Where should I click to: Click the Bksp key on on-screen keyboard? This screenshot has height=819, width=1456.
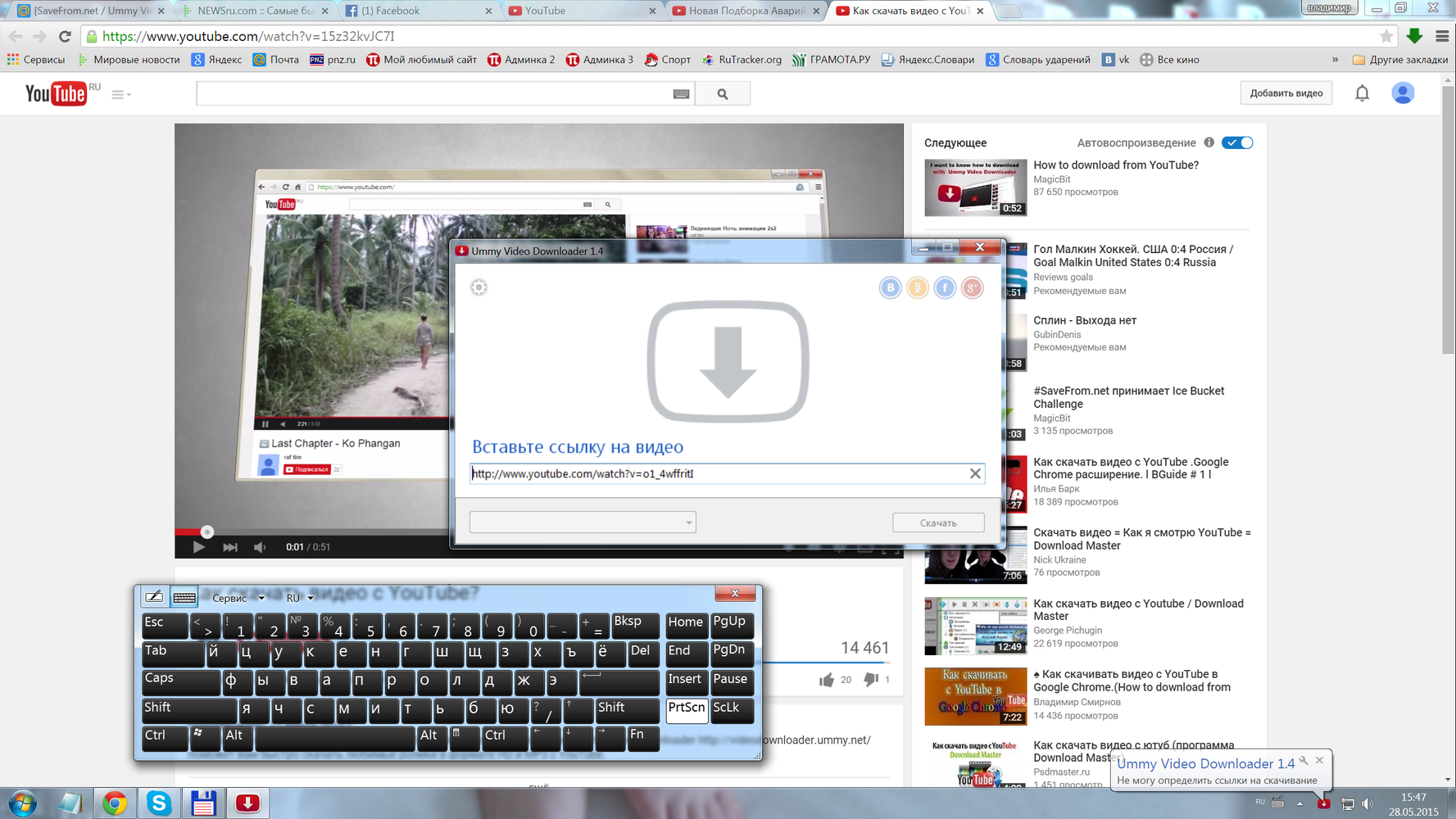635,625
